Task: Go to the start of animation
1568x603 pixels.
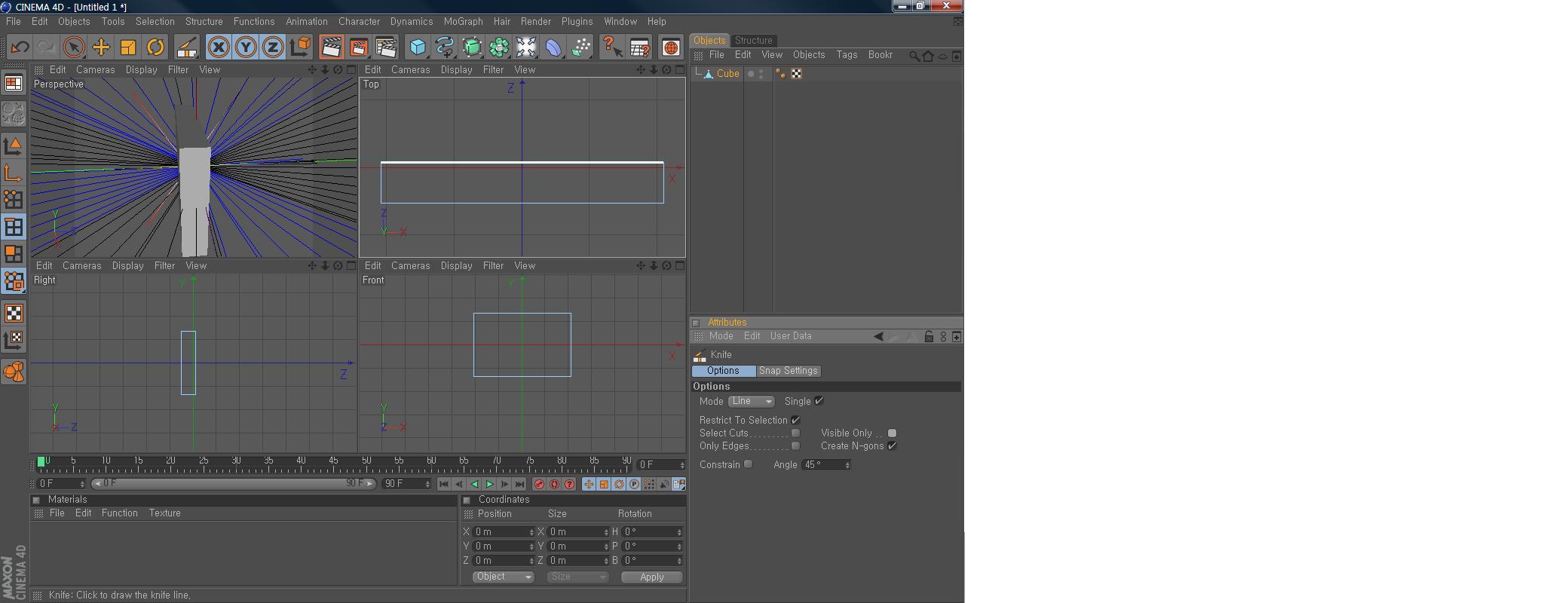Action: [444, 484]
